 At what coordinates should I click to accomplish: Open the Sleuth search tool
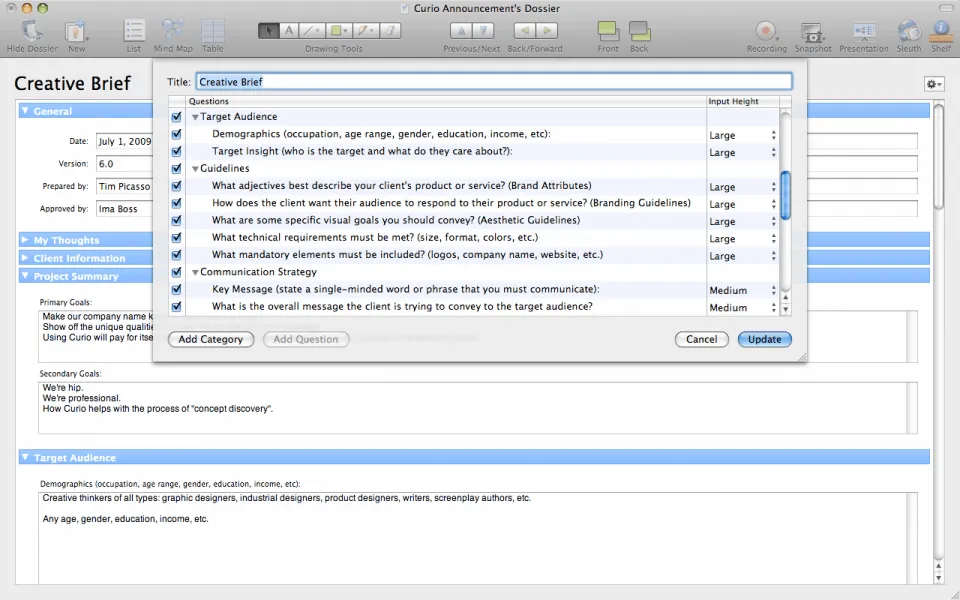pos(908,32)
